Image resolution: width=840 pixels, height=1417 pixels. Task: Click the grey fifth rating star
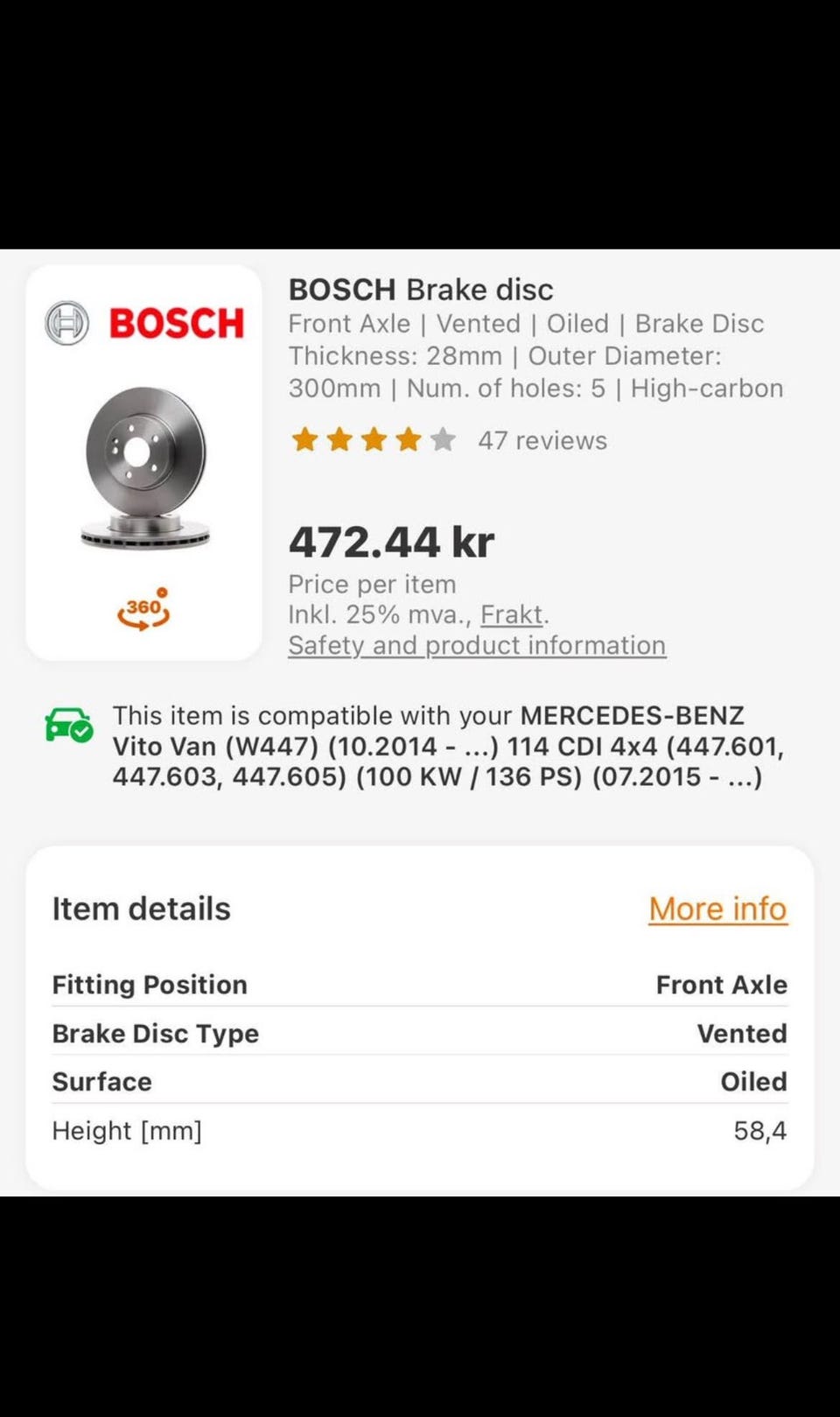coord(444,439)
